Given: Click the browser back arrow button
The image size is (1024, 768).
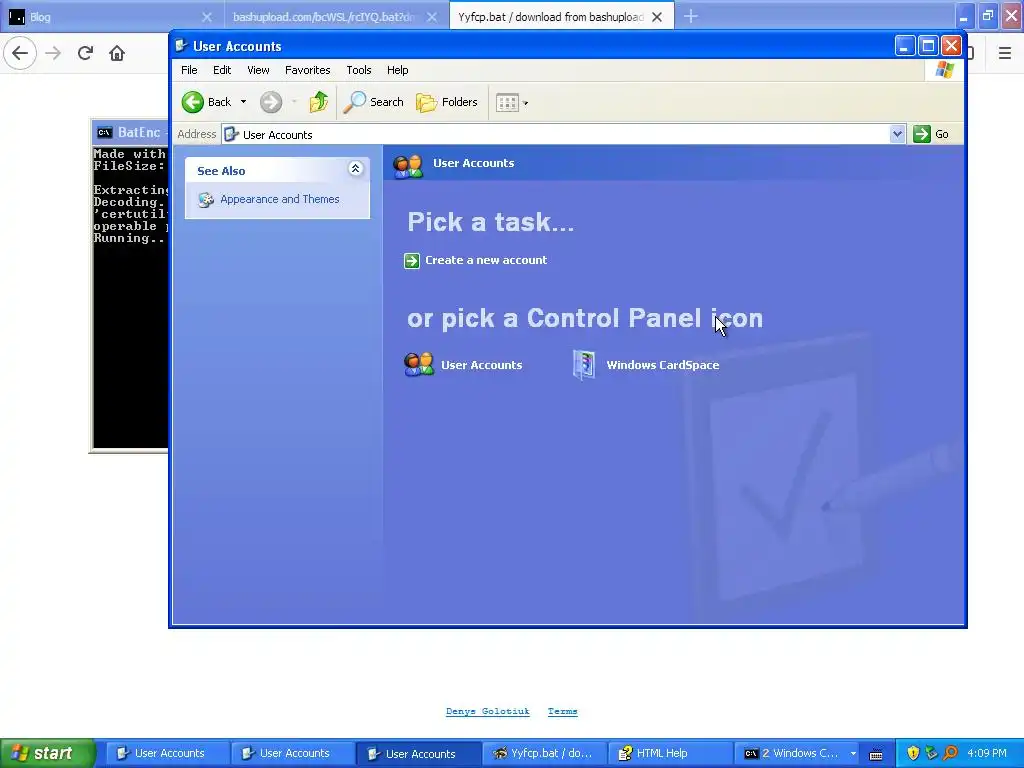Looking at the screenshot, I should pos(20,53).
